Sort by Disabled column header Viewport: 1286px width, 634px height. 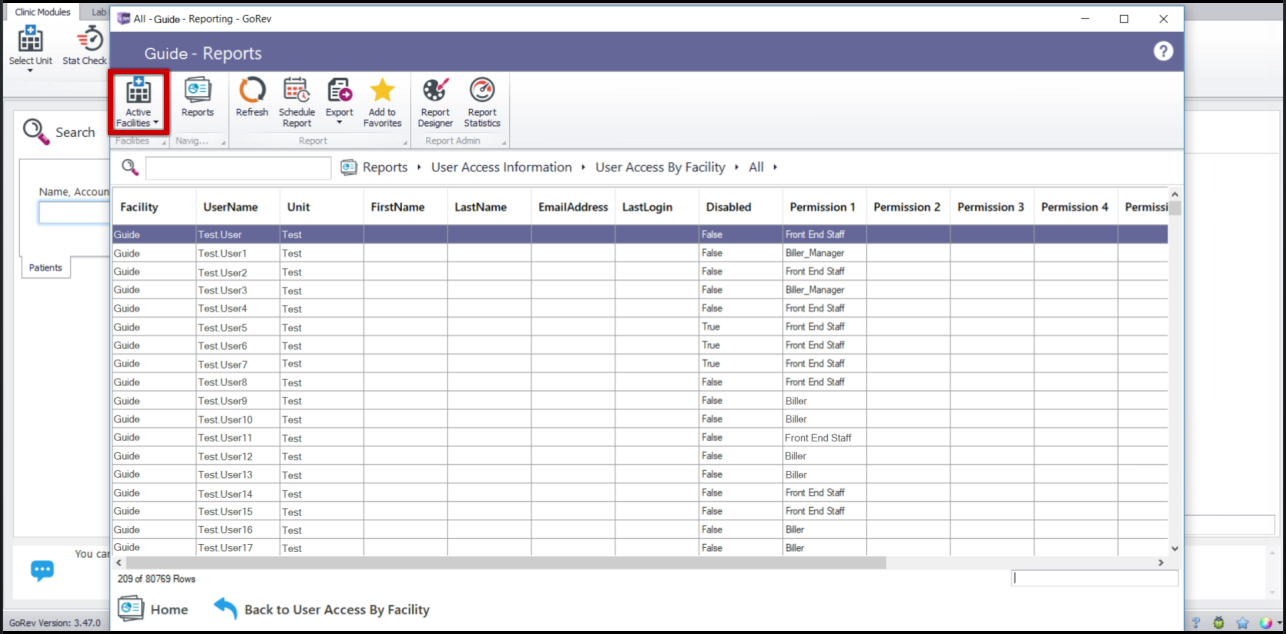point(741,207)
